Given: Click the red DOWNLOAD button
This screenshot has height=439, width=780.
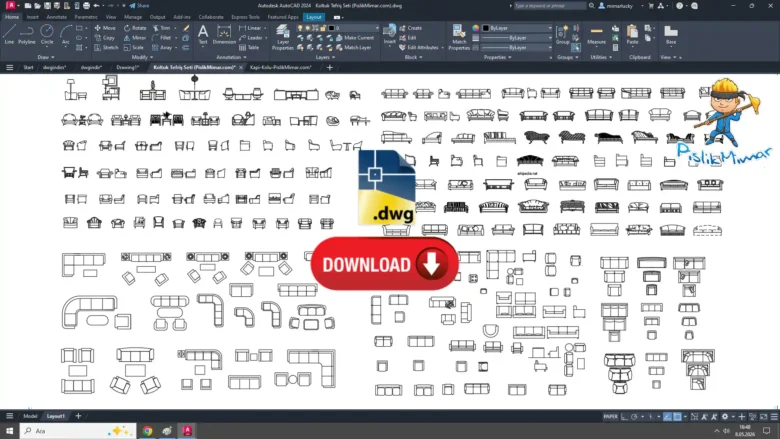Looking at the screenshot, I should 384,264.
